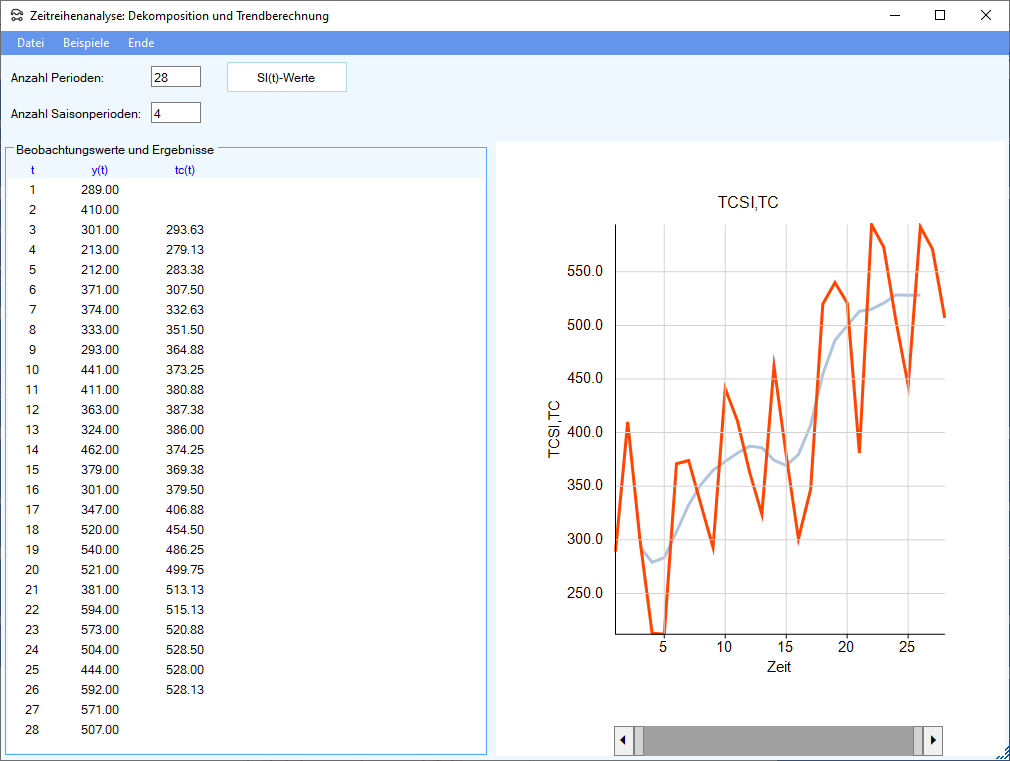The width and height of the screenshot is (1010, 761).
Task: Click the chart scrollbar right arrow
Action: click(933, 741)
